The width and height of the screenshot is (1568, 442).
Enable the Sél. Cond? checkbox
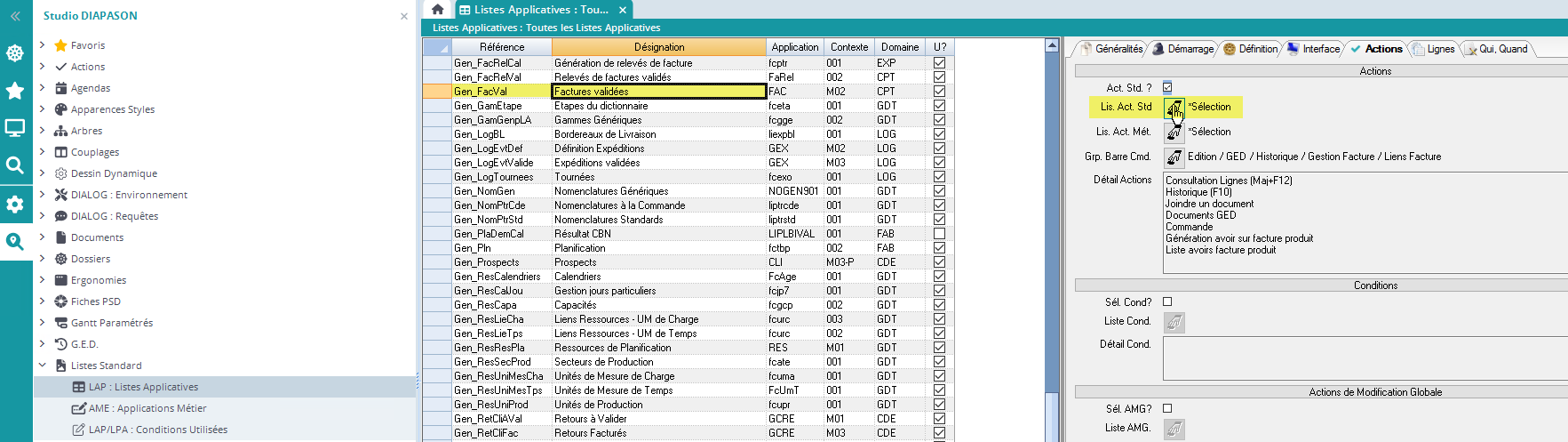pyautogui.click(x=1167, y=301)
